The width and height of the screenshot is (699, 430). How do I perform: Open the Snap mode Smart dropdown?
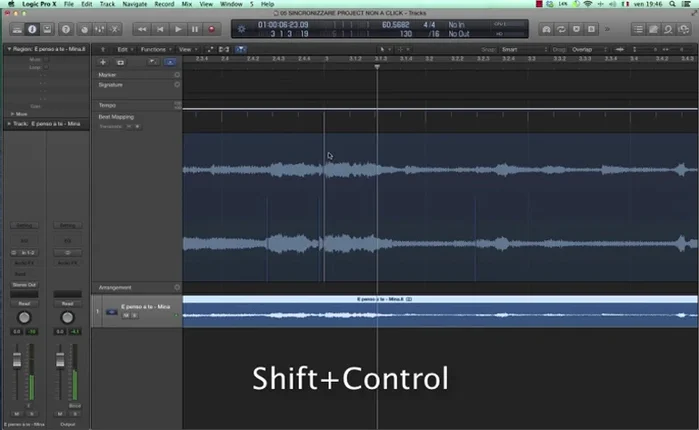(523, 49)
